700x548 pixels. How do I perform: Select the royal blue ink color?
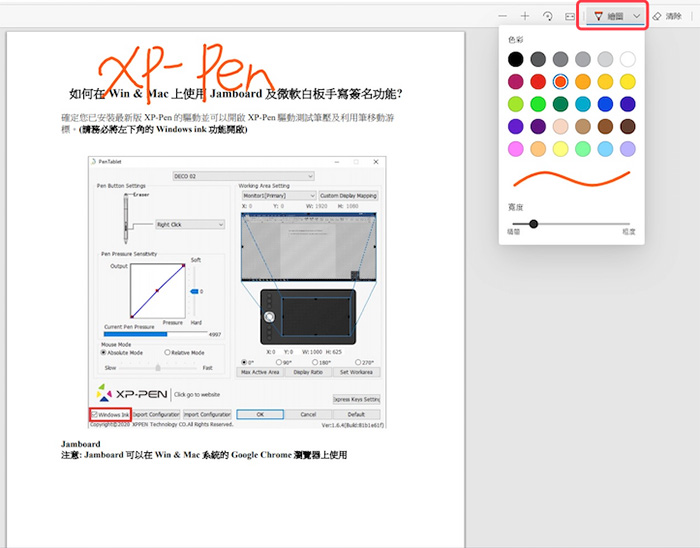click(x=605, y=104)
